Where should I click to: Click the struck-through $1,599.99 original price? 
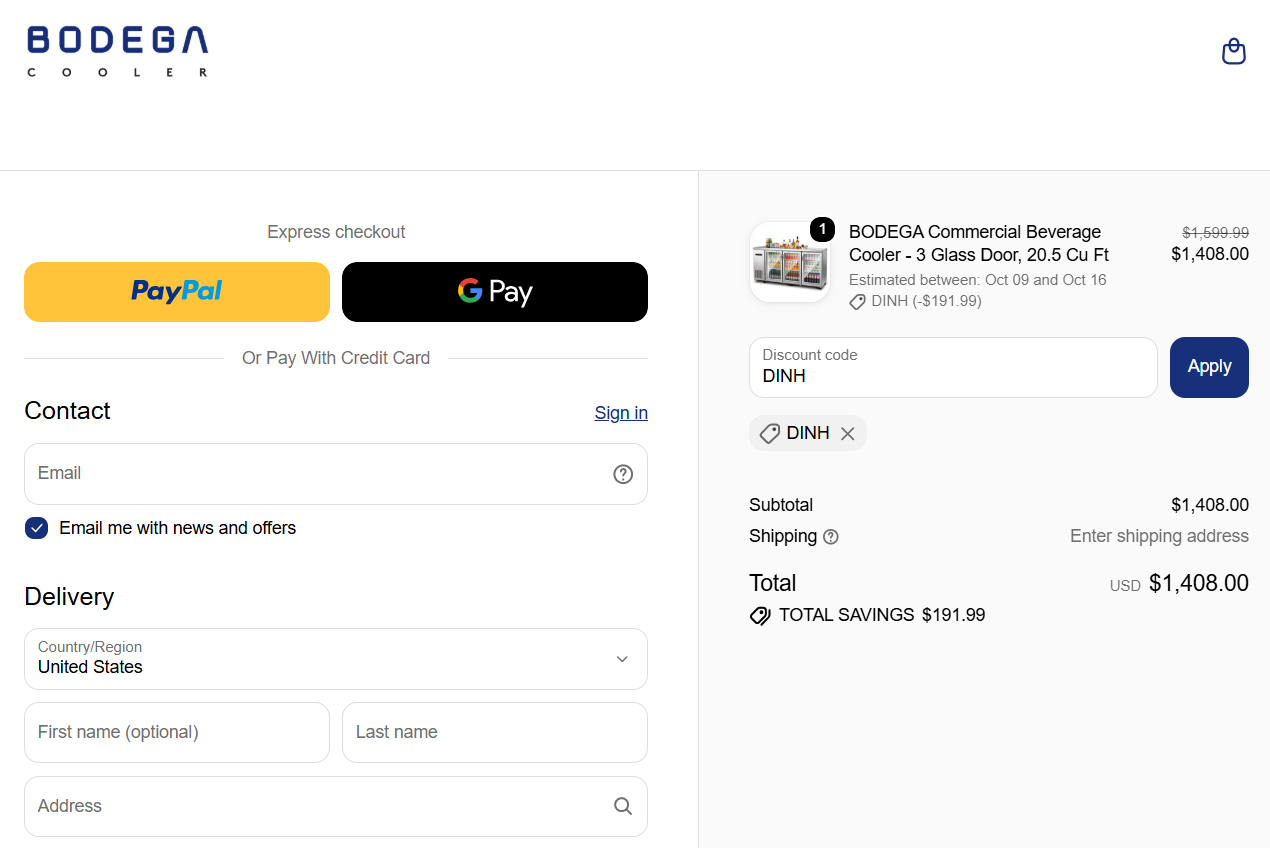[x=1215, y=233]
